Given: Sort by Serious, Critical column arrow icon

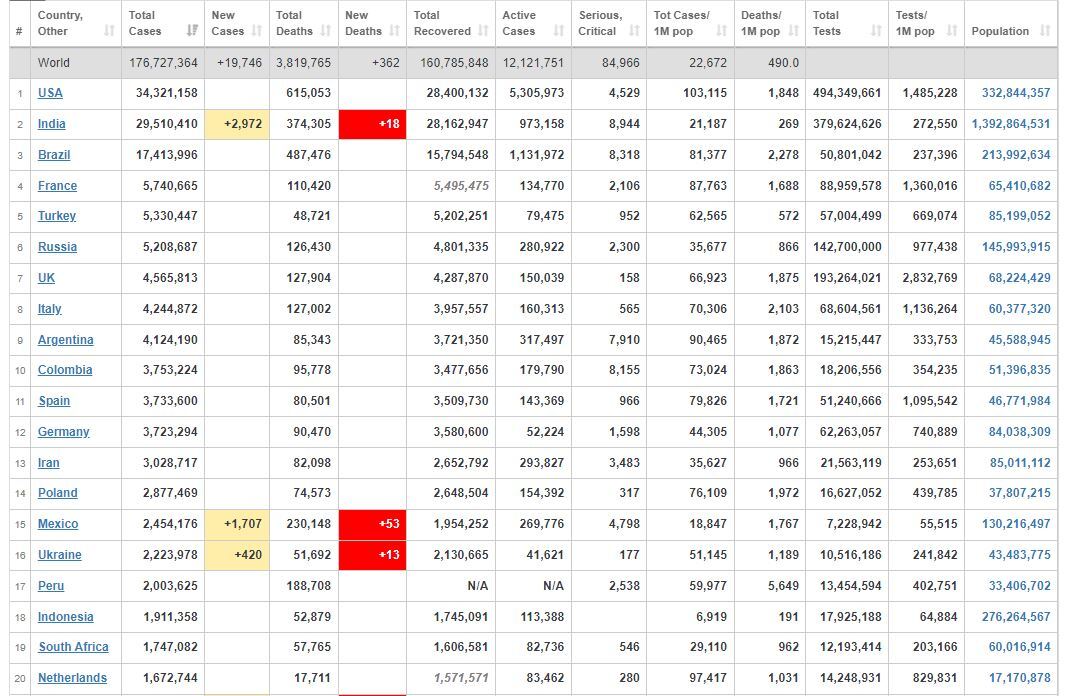Looking at the screenshot, I should coord(634,31).
